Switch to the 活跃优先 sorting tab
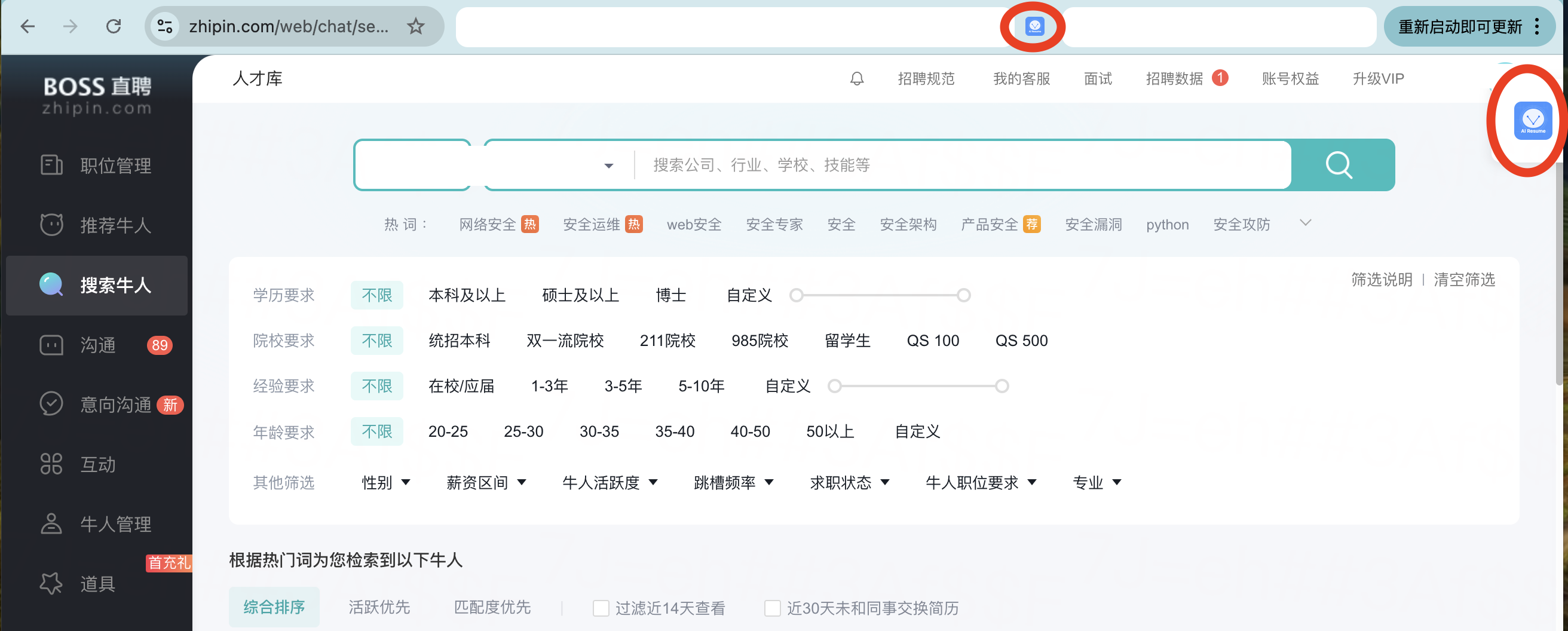Viewport: 1568px width, 631px height. (379, 607)
